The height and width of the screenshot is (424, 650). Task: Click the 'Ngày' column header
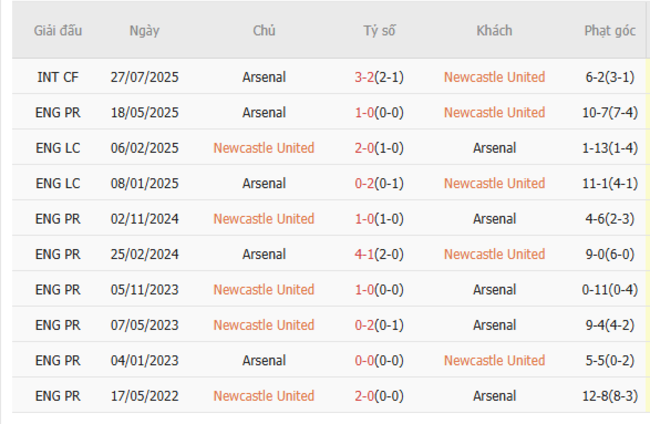point(144,30)
